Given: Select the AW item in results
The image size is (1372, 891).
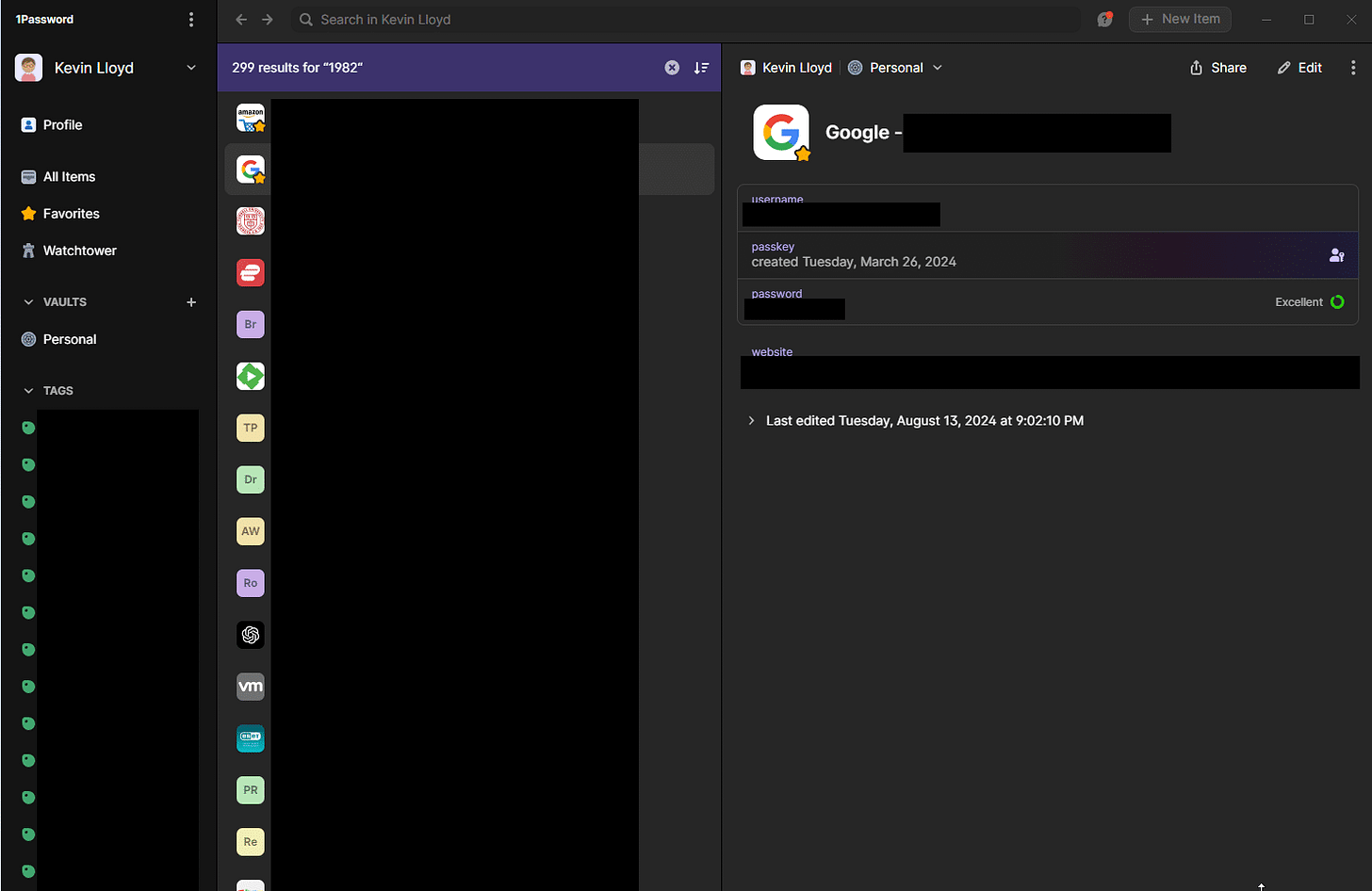Looking at the screenshot, I should tap(251, 532).
